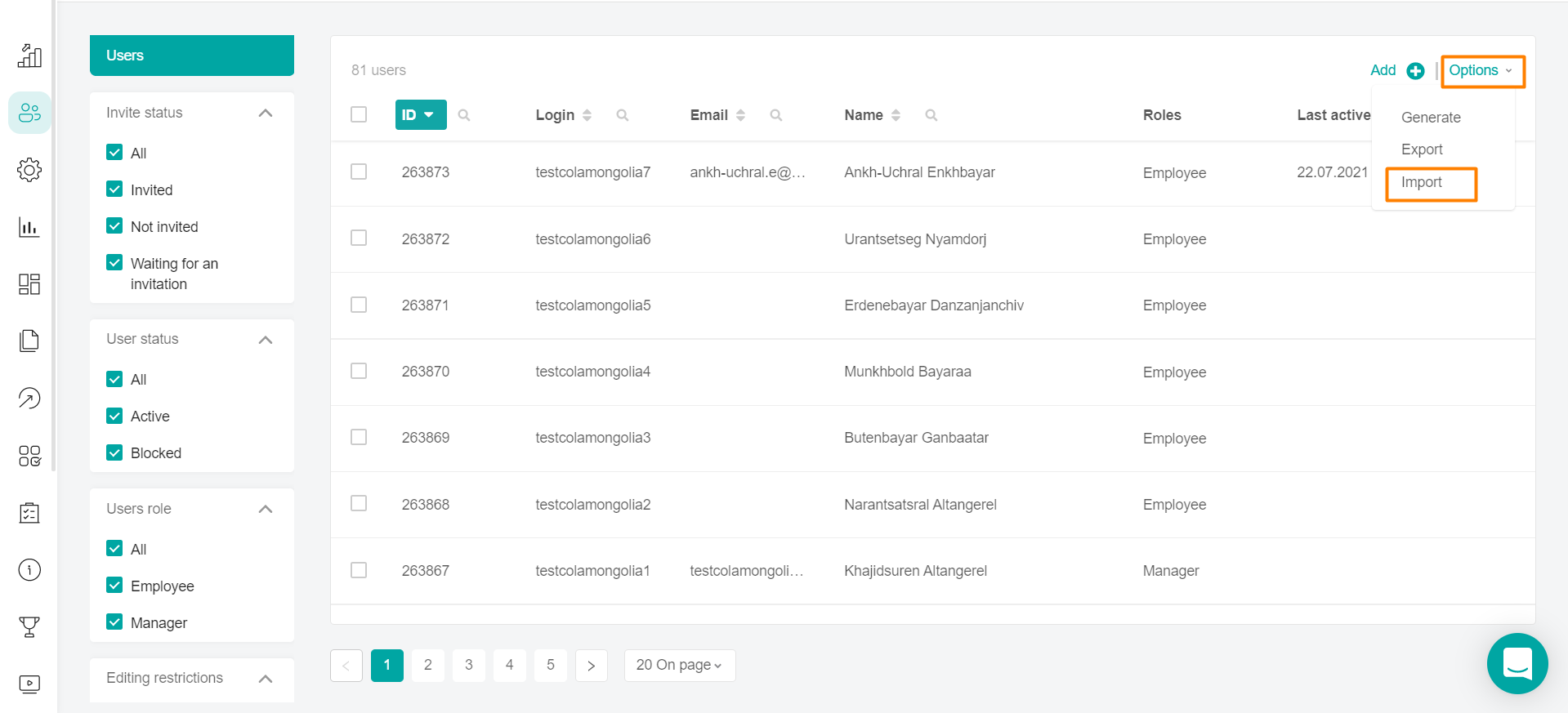Viewport: 1568px width, 713px height.
Task: Collapse the User status filter panel
Action: coord(266,340)
